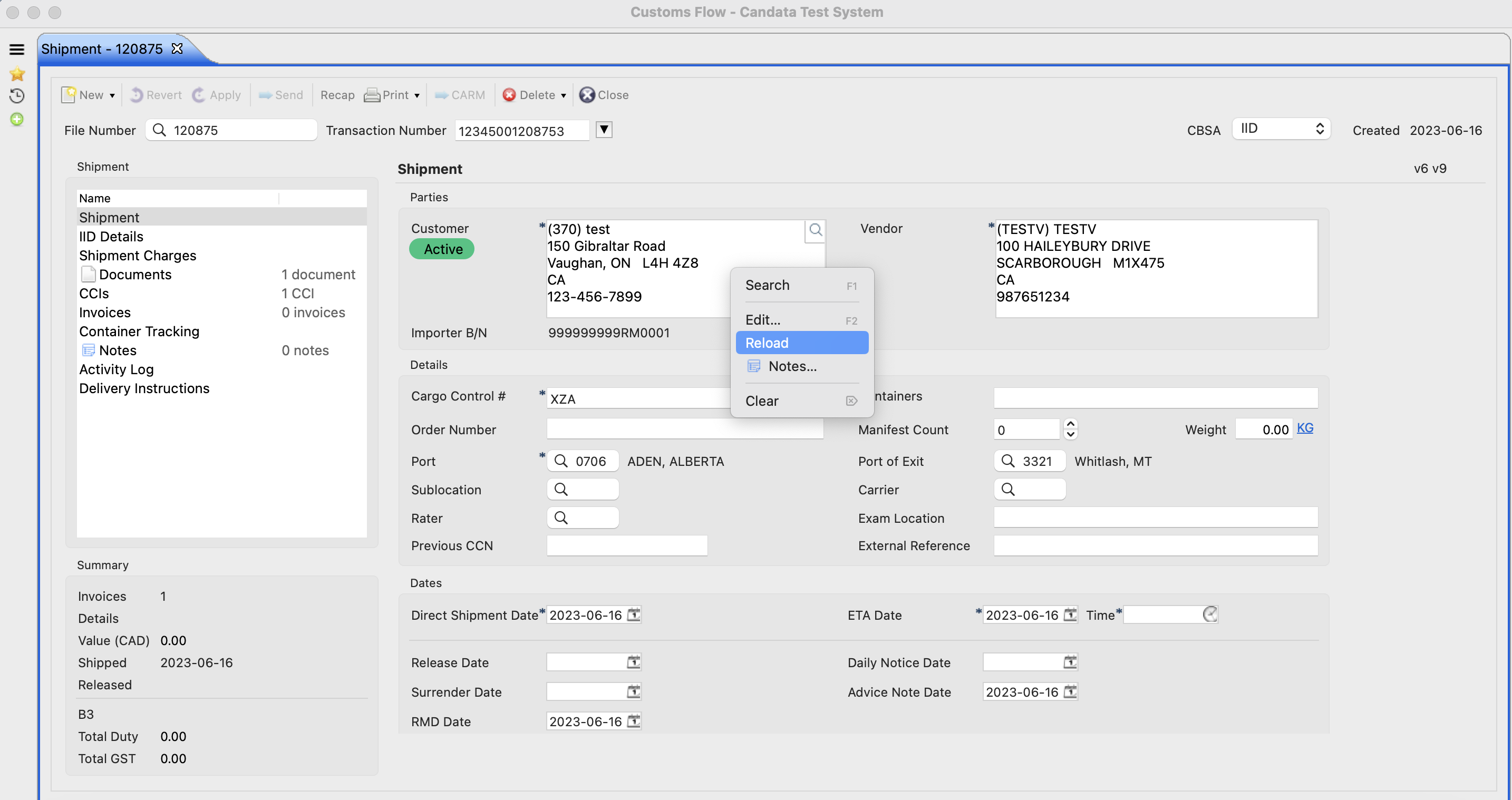
Task: Click the CARM toolbar button
Action: tap(460, 95)
